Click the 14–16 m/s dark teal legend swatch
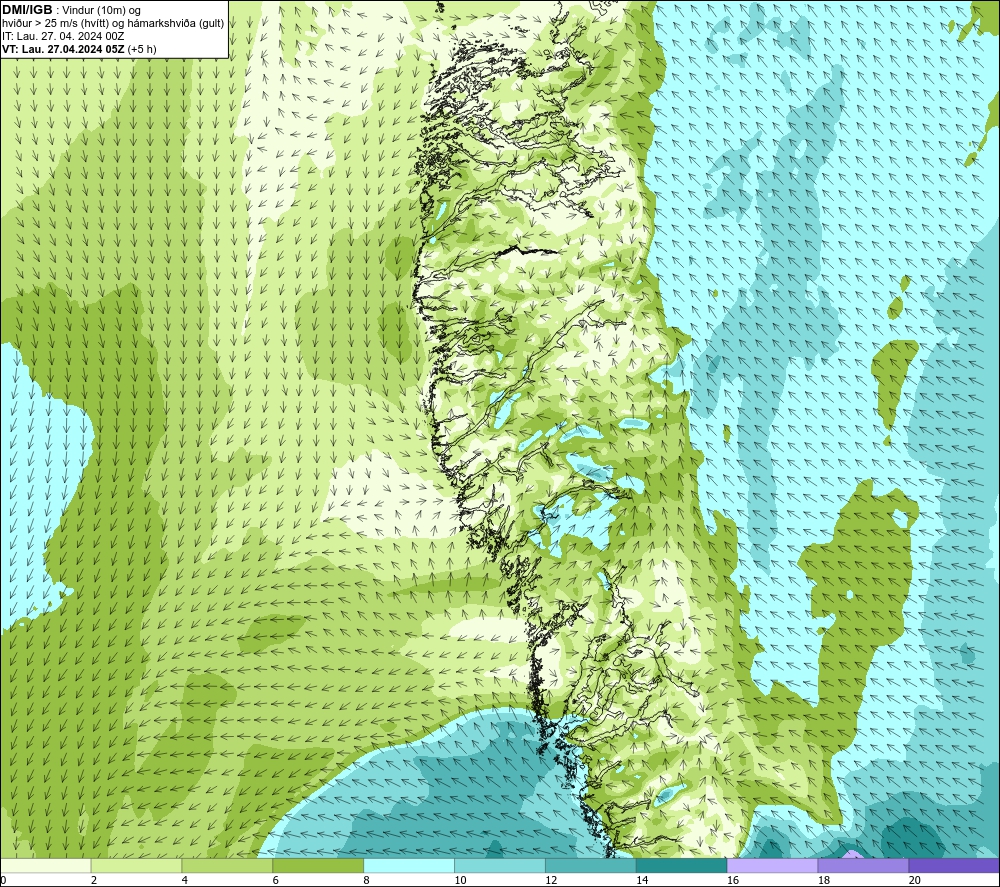 (682, 866)
